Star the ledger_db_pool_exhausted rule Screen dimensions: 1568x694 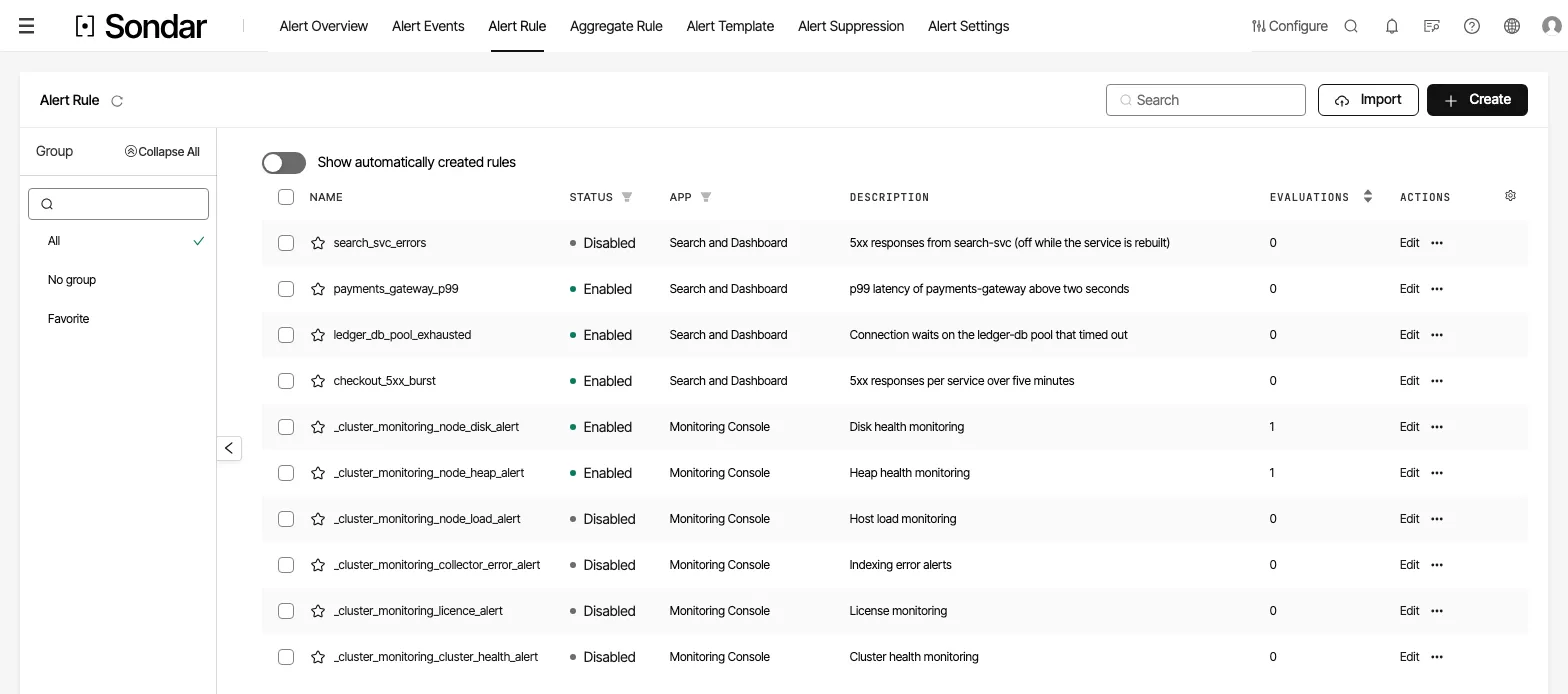[318, 335]
